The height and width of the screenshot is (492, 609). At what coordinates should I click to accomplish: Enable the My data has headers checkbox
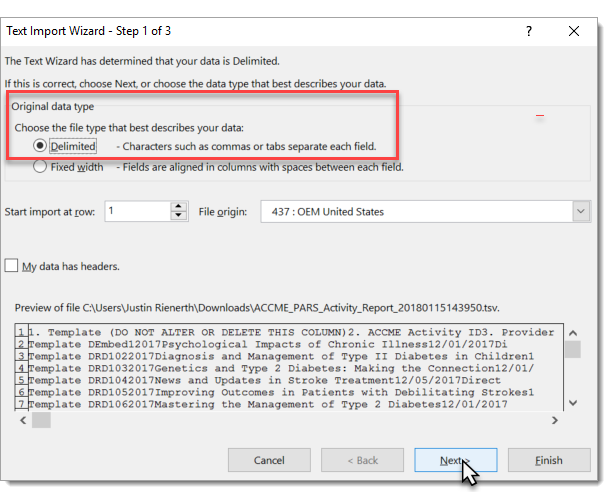(12, 266)
